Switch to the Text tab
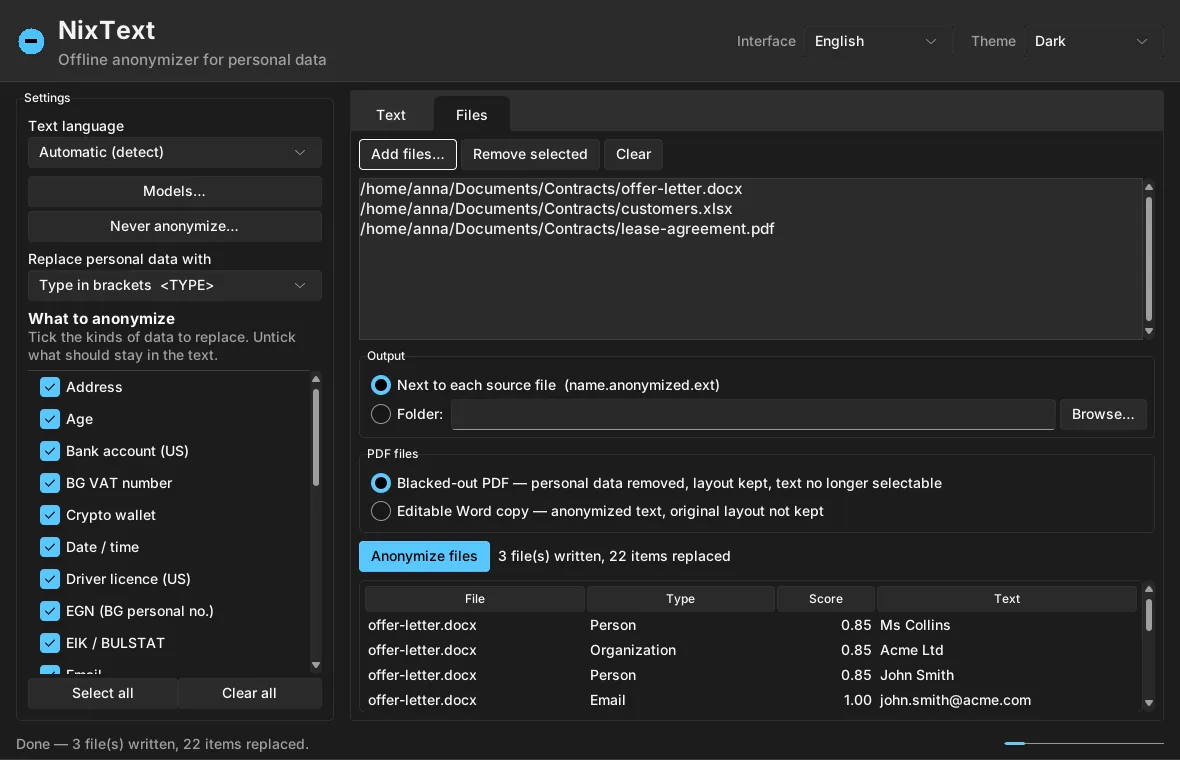Viewport: 1180px width, 760px height. pos(391,114)
